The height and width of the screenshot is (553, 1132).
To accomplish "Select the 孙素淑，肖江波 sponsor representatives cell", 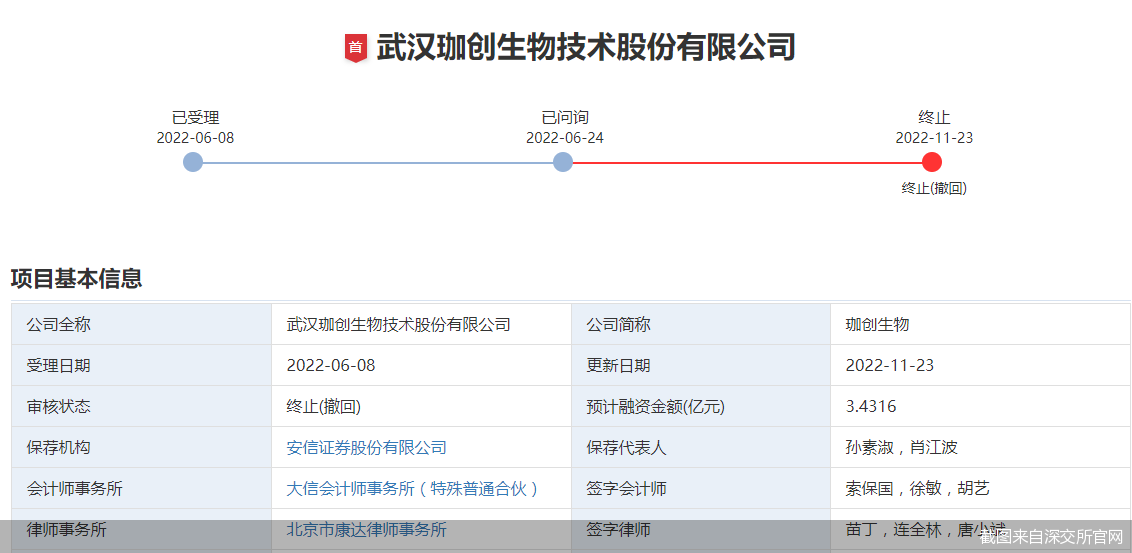I will coord(901,448).
